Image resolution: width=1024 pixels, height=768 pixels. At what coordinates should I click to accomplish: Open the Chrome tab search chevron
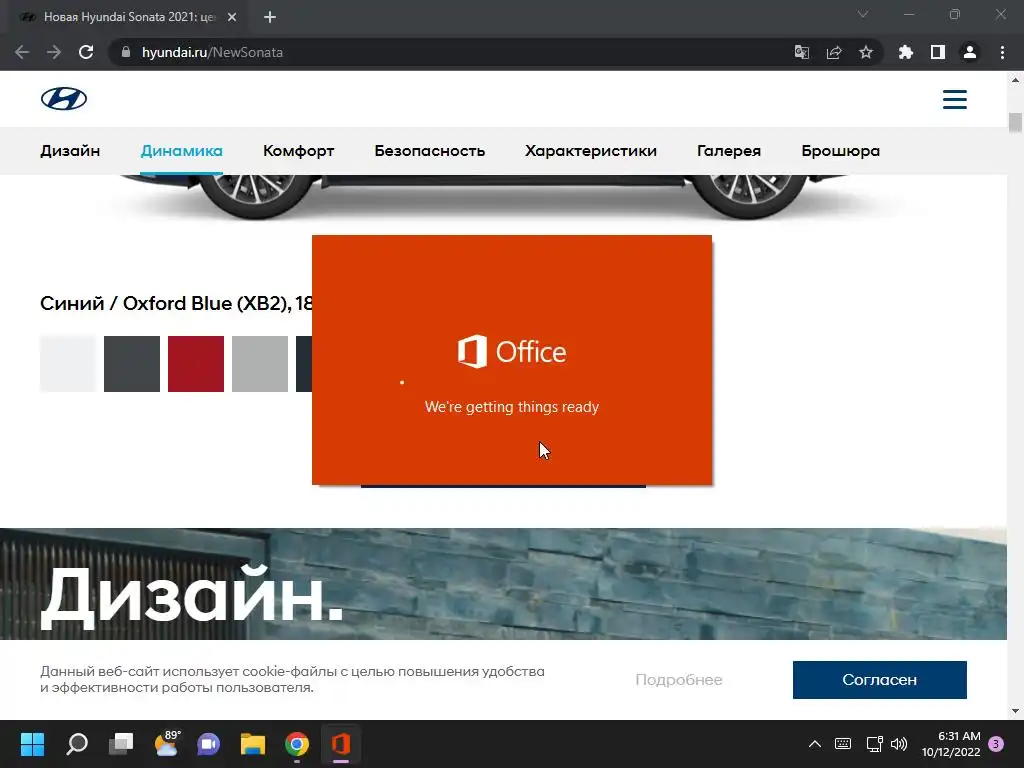(x=863, y=14)
